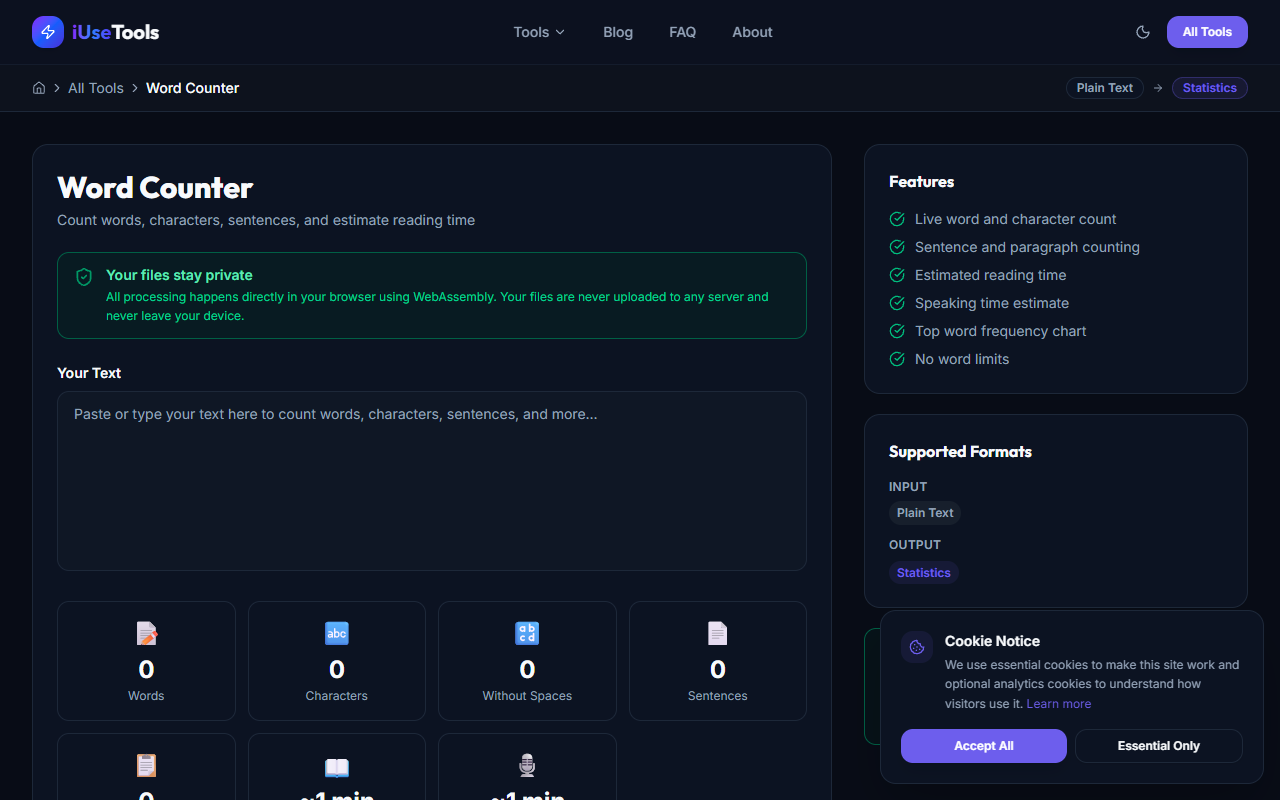1280x800 pixels.
Task: Select the Characters abc icon
Action: [x=336, y=633]
